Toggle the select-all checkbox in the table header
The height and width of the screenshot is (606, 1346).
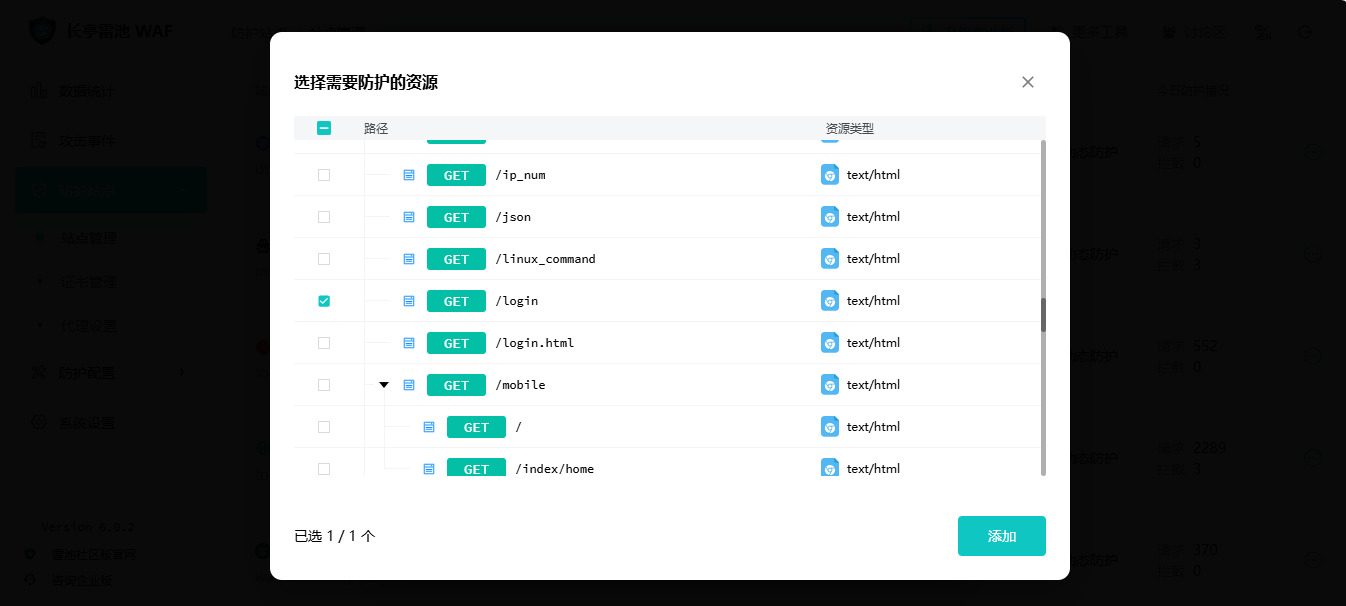(324, 128)
